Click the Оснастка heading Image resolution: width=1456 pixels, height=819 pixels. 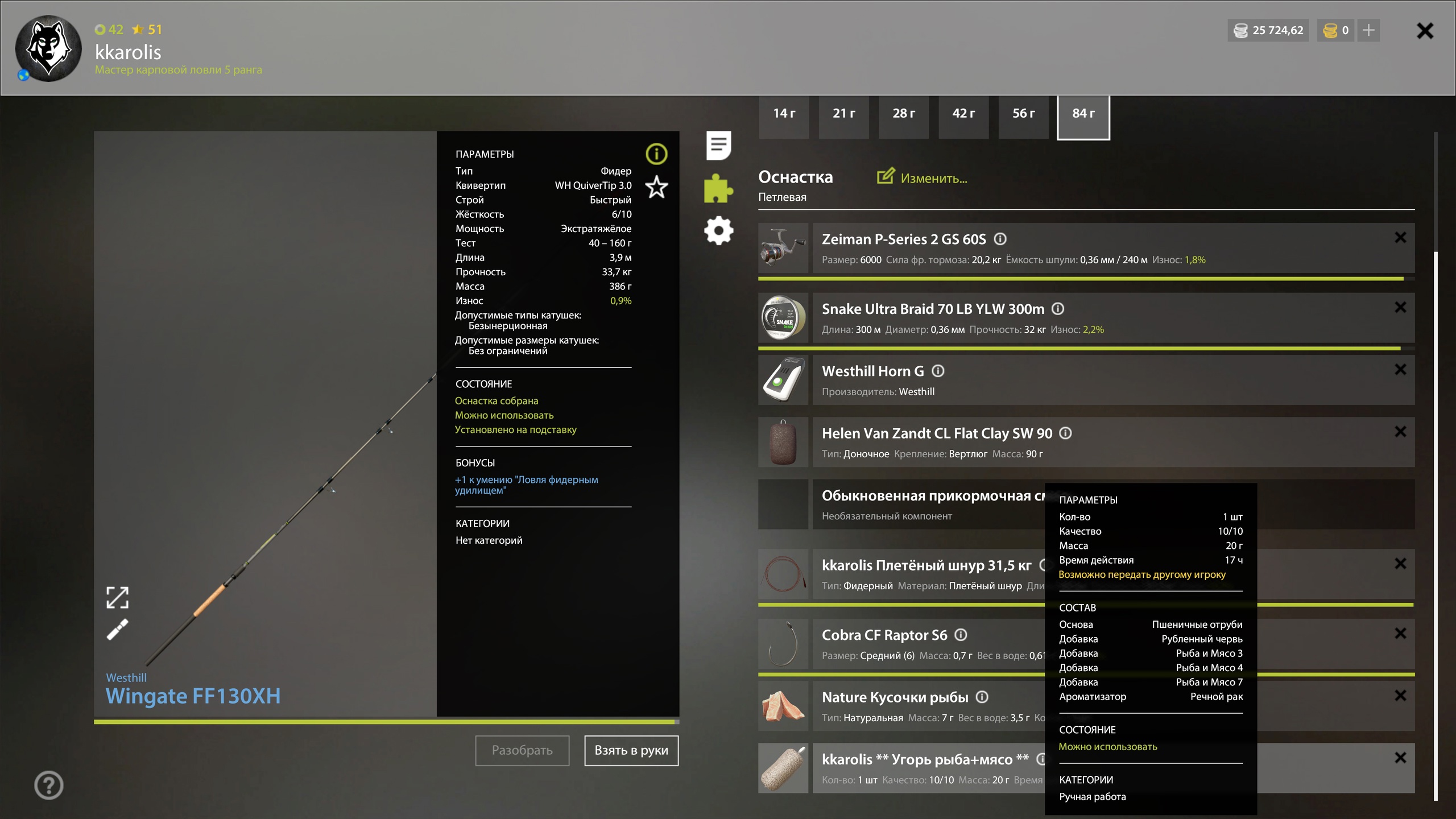(x=795, y=177)
